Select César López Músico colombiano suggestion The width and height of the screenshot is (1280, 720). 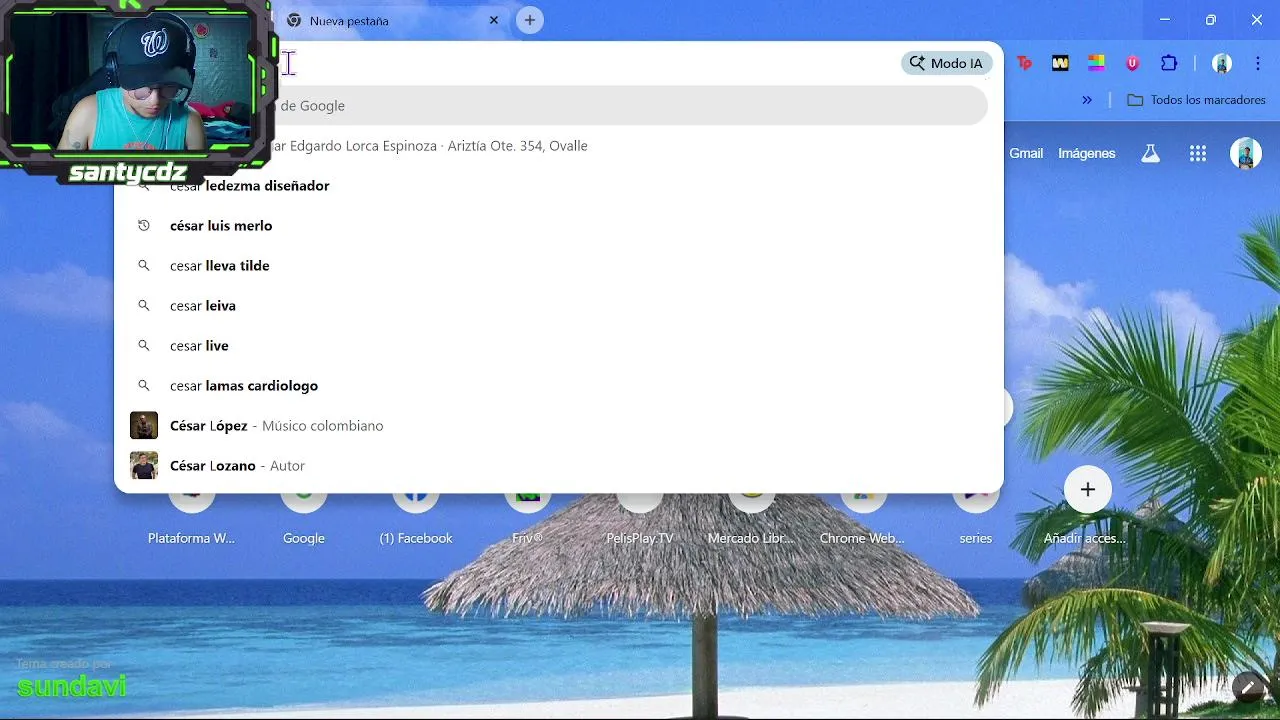click(559, 426)
